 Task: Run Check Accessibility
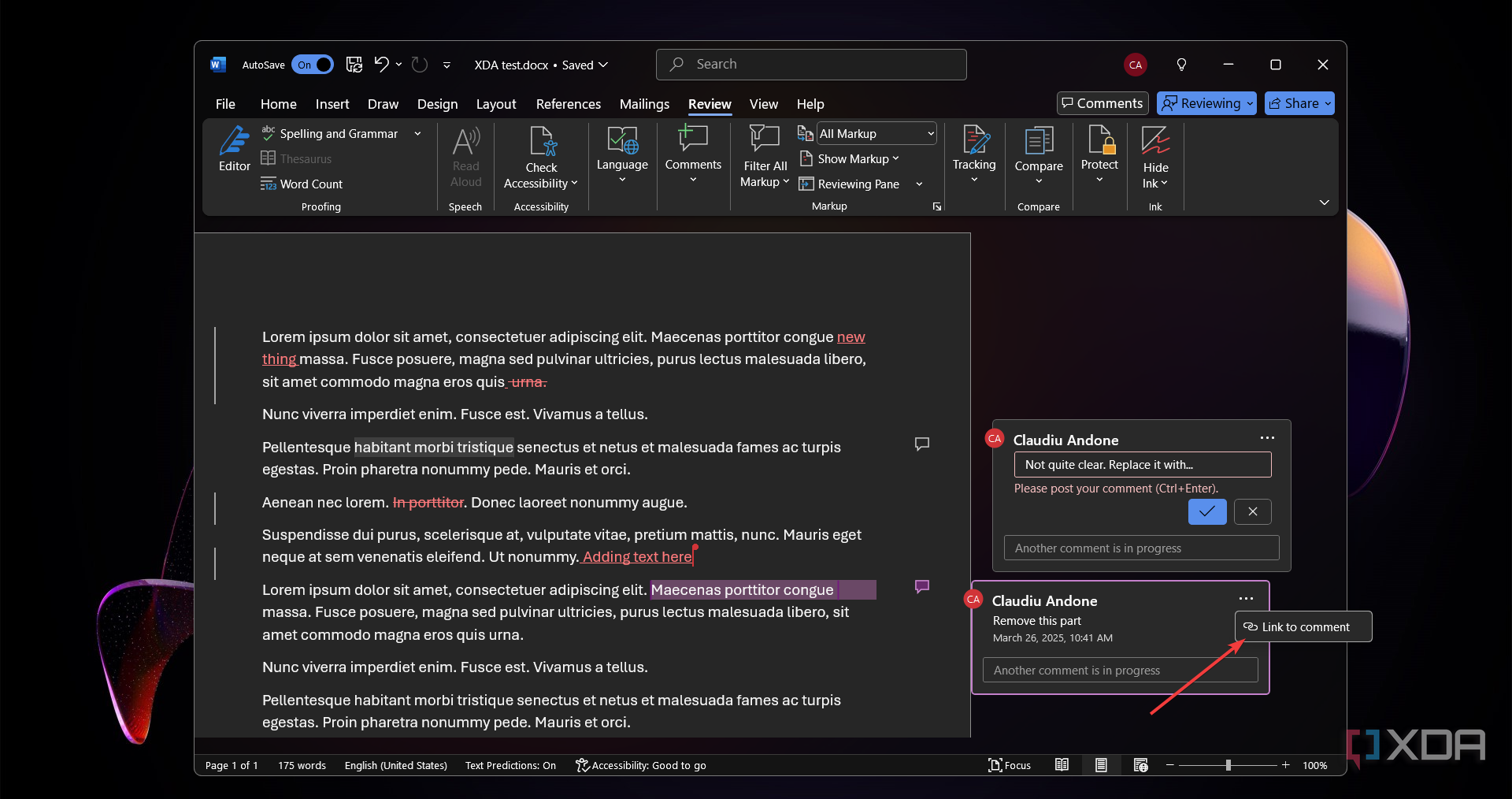[x=541, y=158]
